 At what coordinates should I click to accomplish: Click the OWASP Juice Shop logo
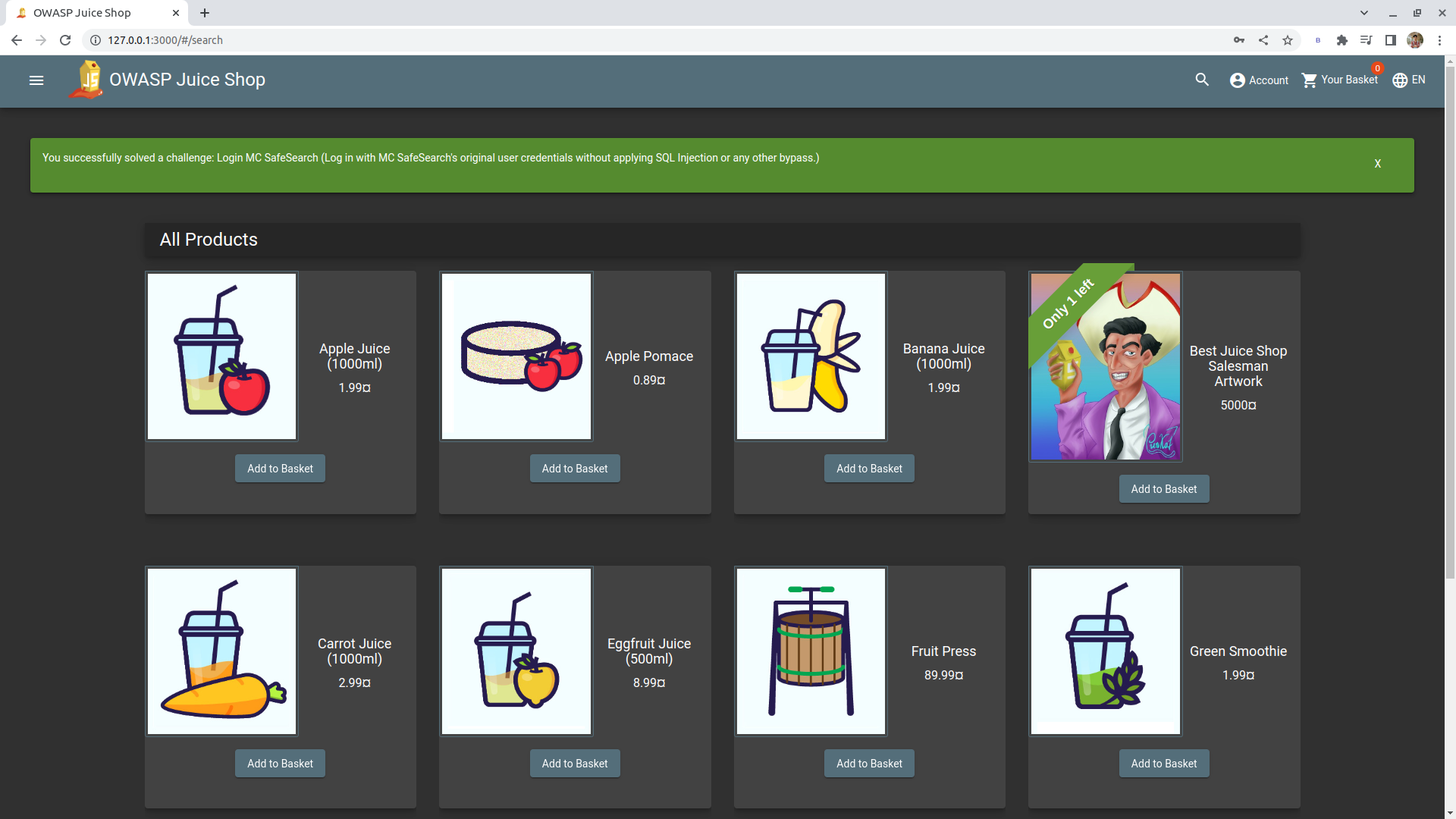pos(86,80)
